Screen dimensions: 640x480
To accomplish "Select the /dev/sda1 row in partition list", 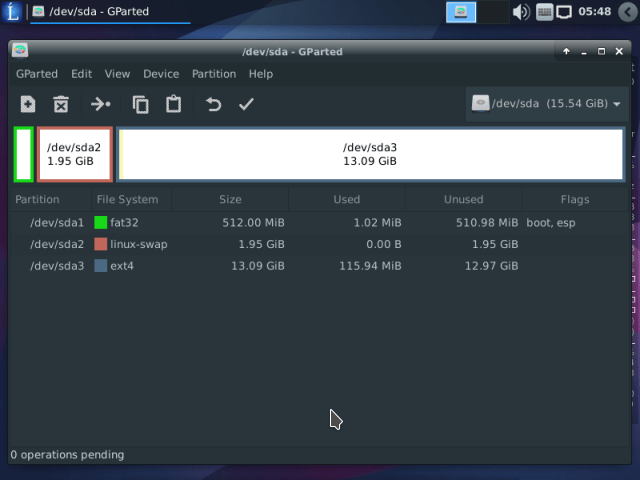I will pyautogui.click(x=320, y=222).
